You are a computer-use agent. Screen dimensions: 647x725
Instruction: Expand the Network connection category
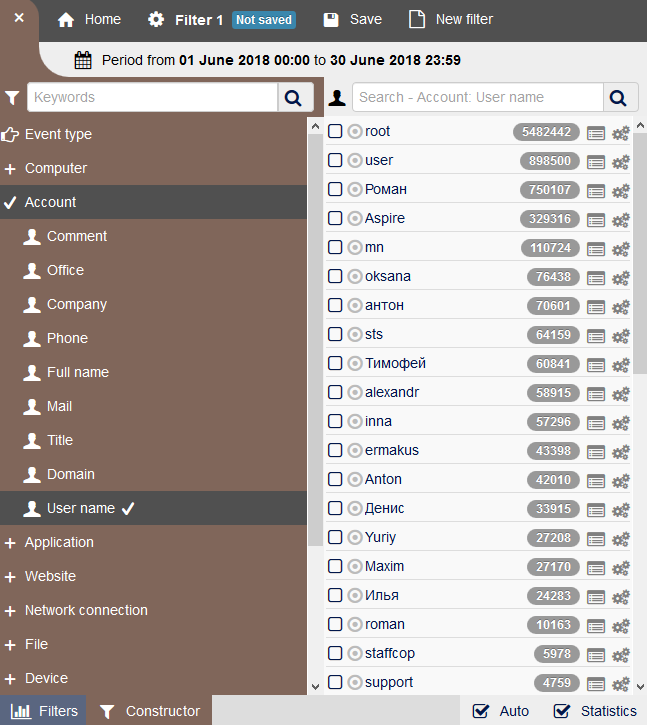(x=85, y=610)
